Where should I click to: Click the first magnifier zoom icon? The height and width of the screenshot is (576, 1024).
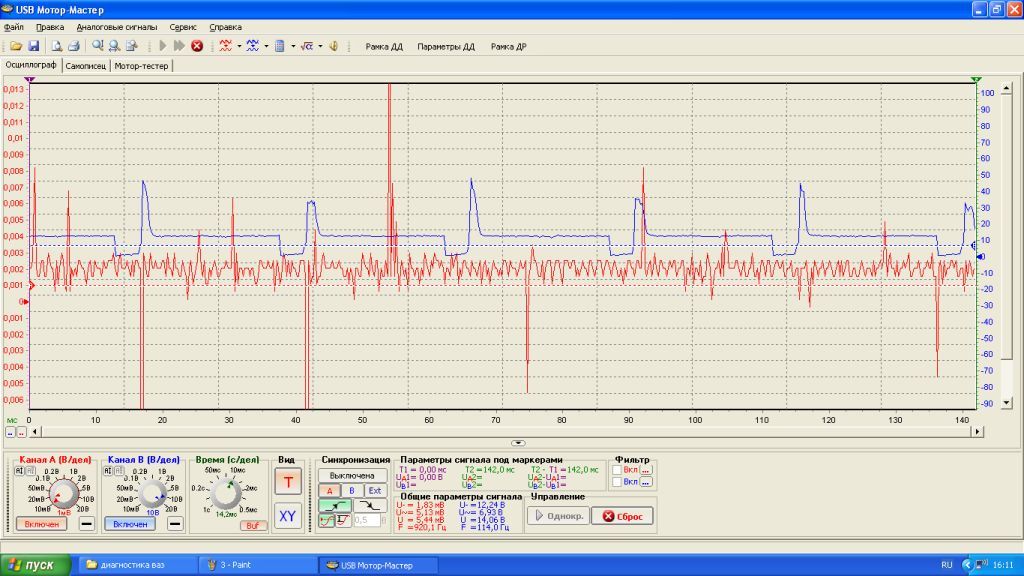tap(97, 46)
